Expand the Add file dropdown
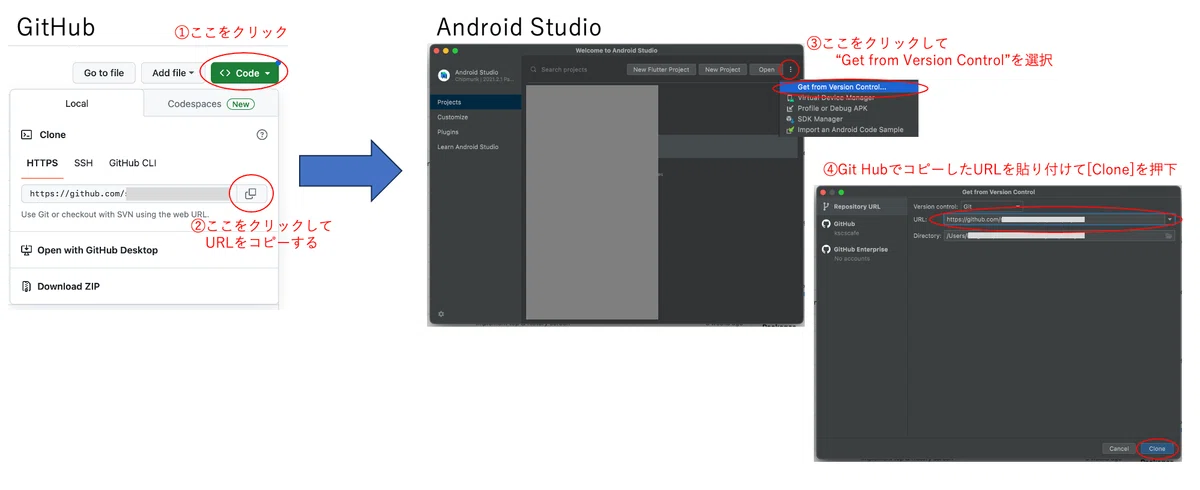The image size is (1200, 490). click(x=173, y=73)
